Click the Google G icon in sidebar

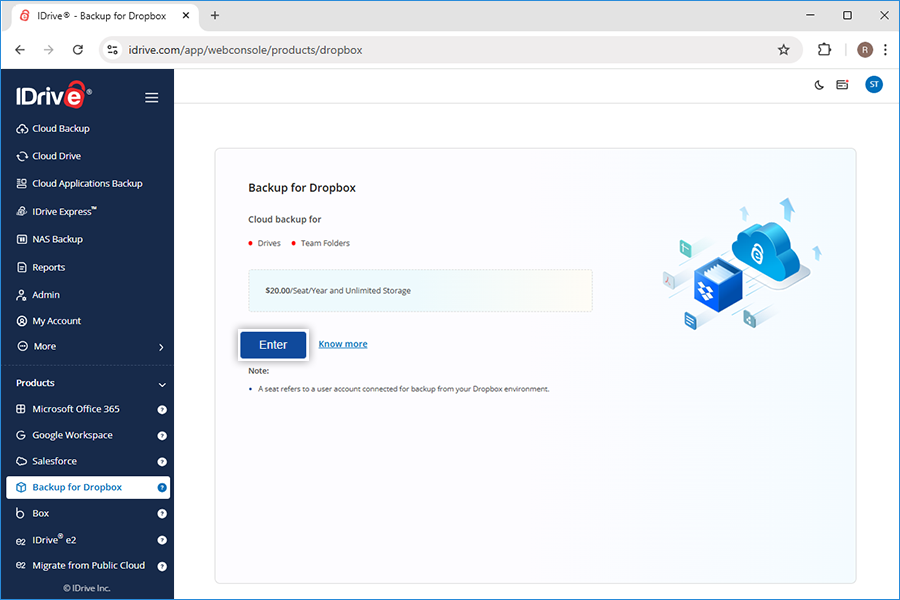click(21, 435)
